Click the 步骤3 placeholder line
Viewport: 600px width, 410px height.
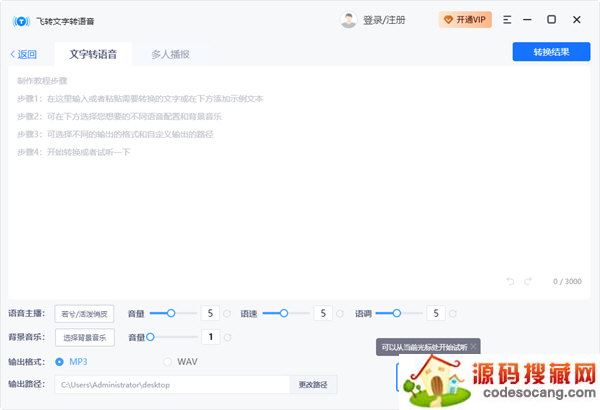[x=115, y=134]
